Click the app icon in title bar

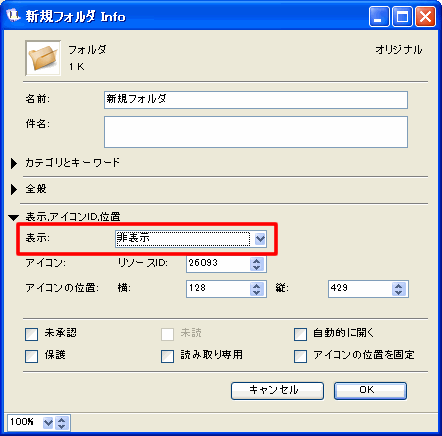coord(13,16)
